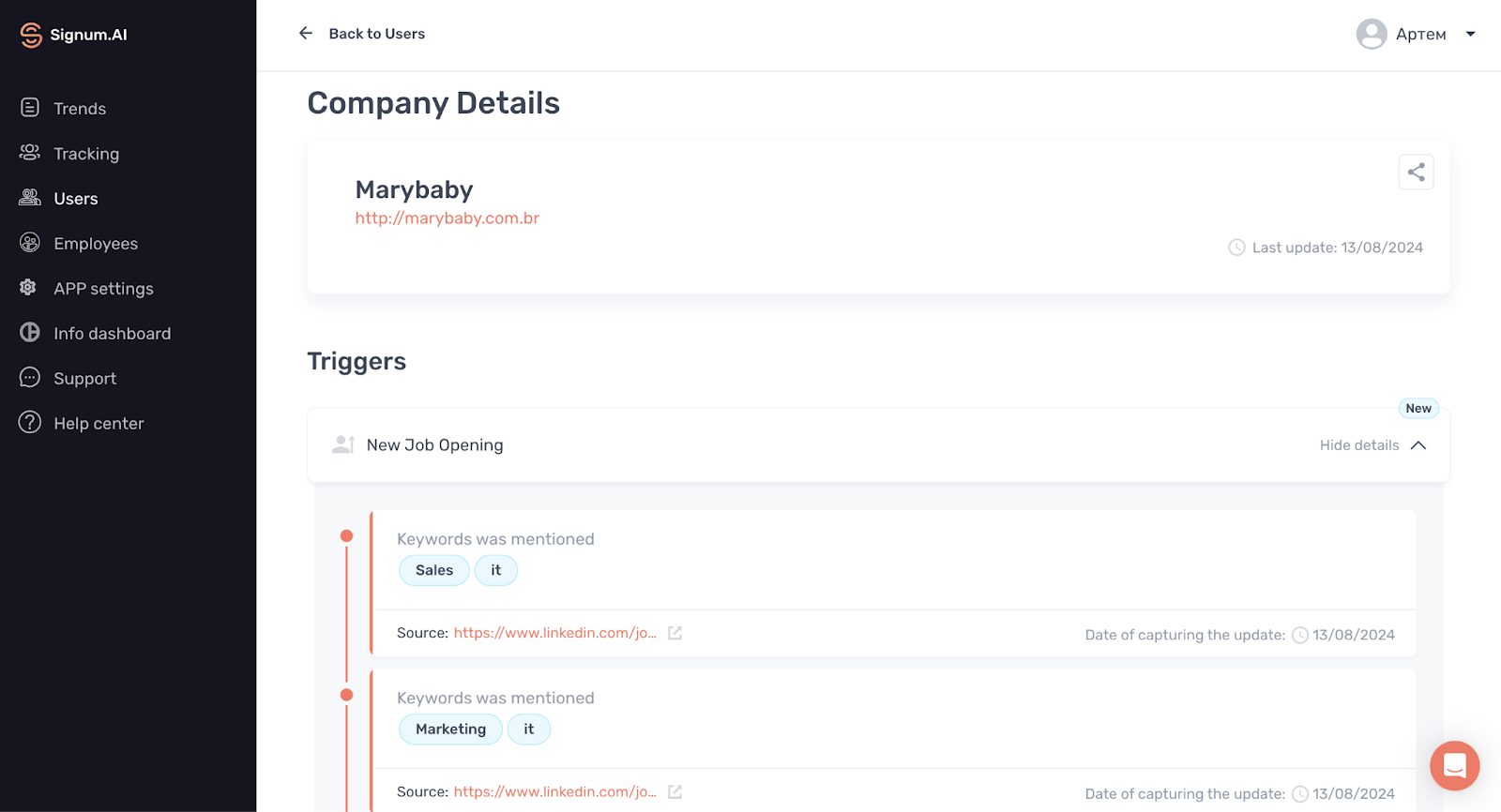Click Hide details text

[1358, 445]
